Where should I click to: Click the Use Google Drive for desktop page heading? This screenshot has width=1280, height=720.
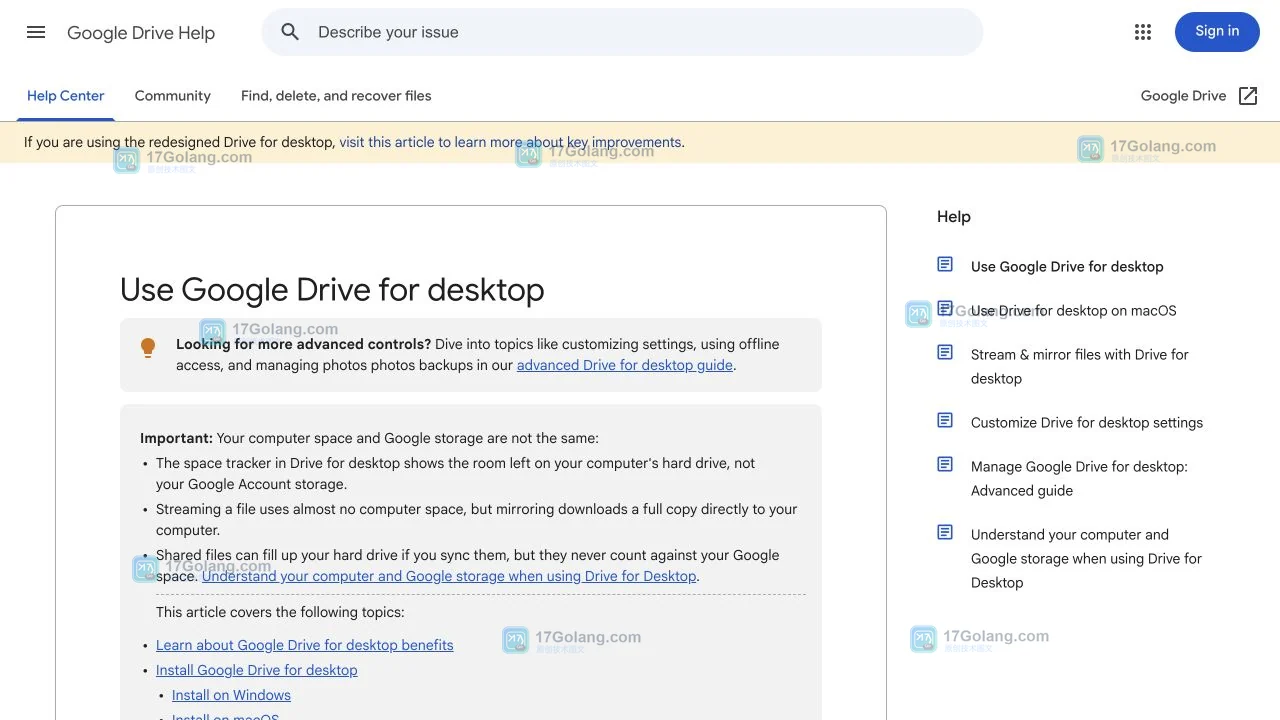(332, 290)
